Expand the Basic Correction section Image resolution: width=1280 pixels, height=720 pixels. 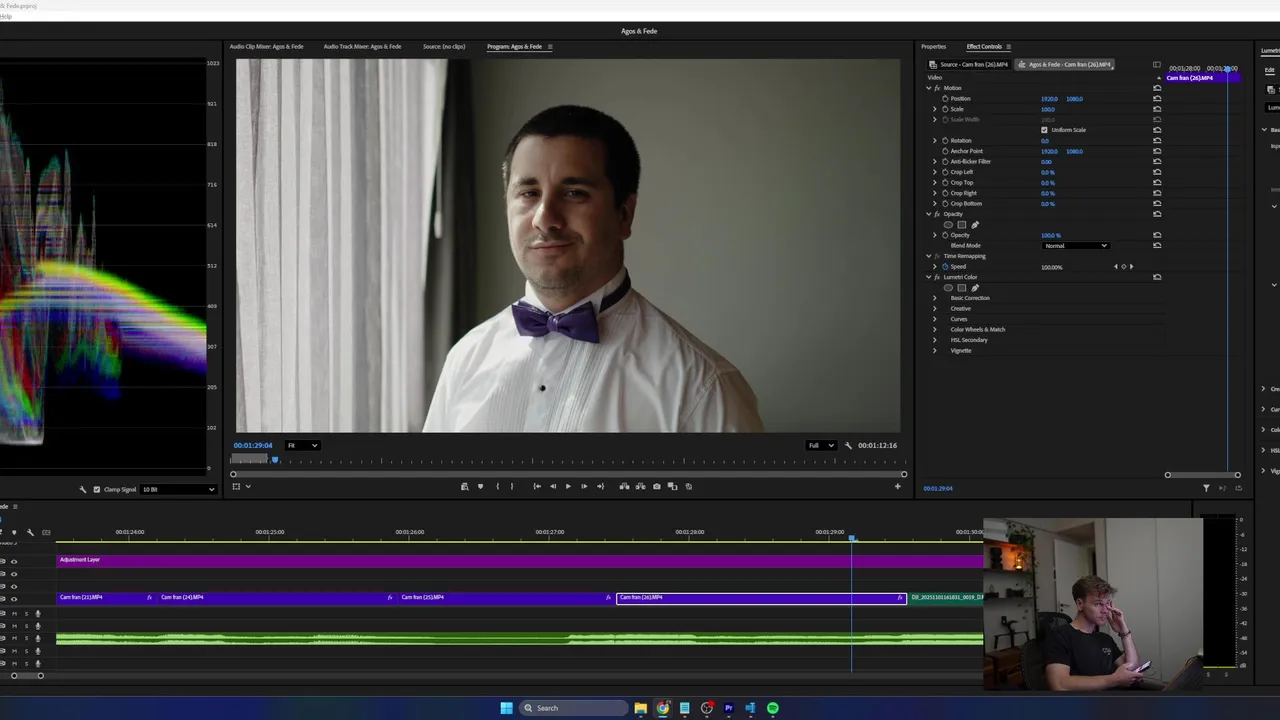coord(935,298)
